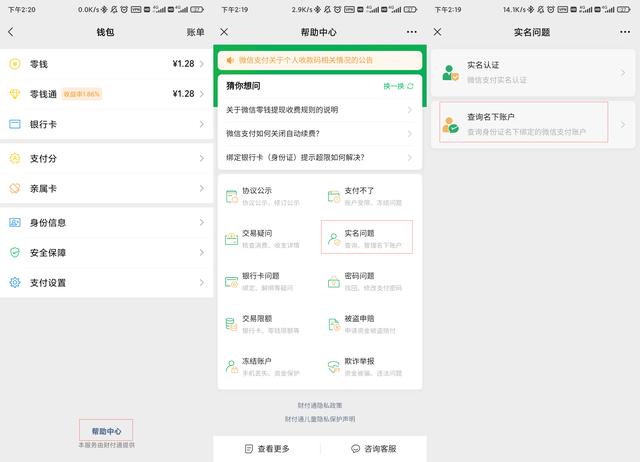The height and width of the screenshot is (462, 640).
Task: Tap the 银行卡 card icon
Action: point(15,124)
